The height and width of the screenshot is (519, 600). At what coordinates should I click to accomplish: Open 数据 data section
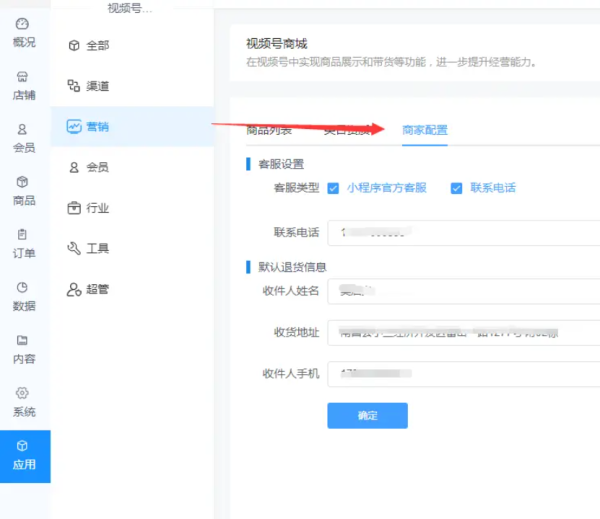(x=24, y=296)
